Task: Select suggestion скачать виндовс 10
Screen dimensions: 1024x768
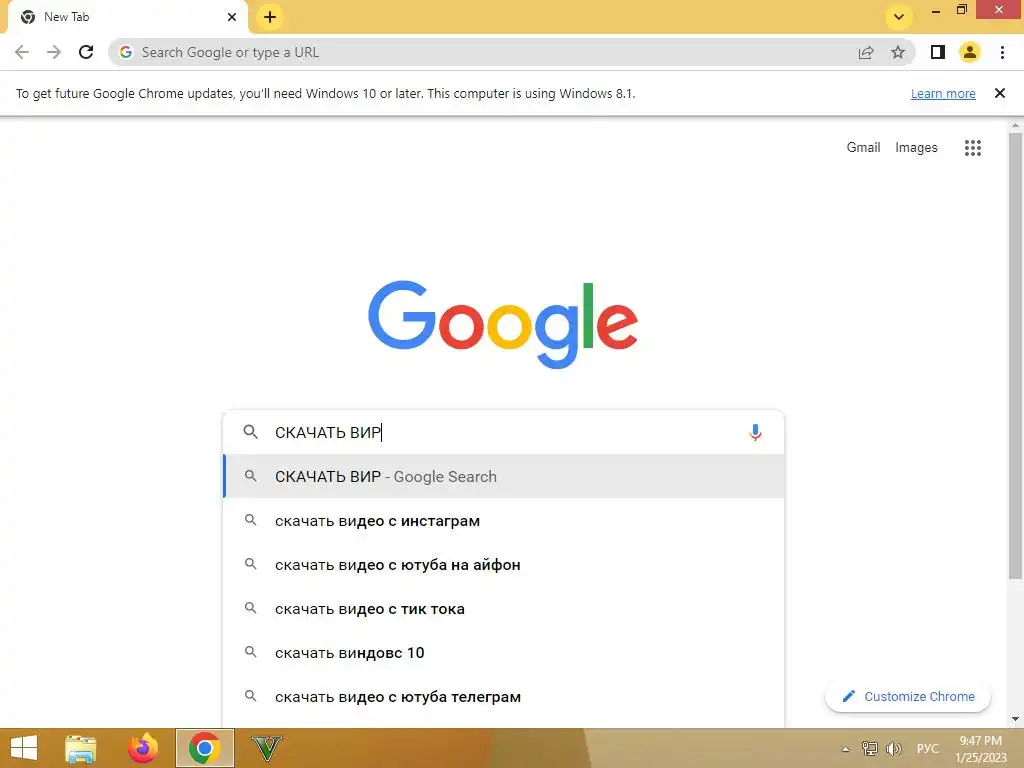Action: (503, 652)
